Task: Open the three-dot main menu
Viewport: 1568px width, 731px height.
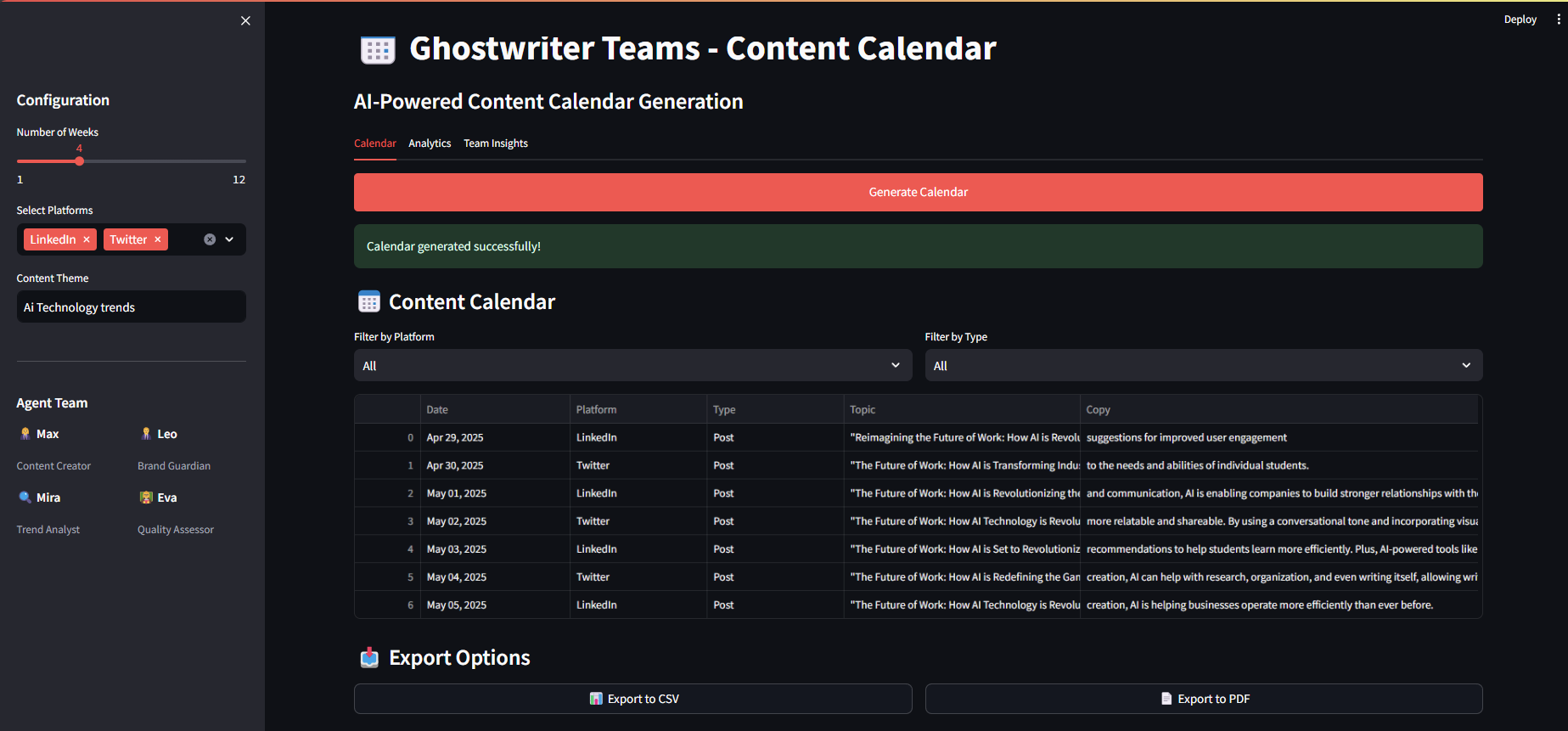Action: [x=1558, y=19]
